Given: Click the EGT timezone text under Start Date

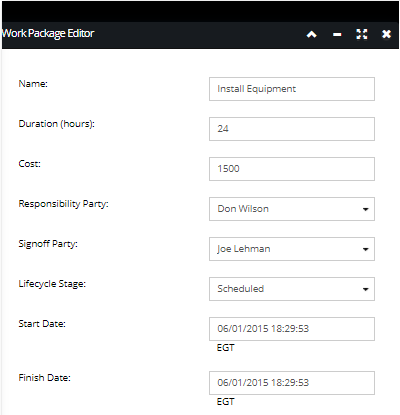Looking at the screenshot, I should tap(226, 348).
